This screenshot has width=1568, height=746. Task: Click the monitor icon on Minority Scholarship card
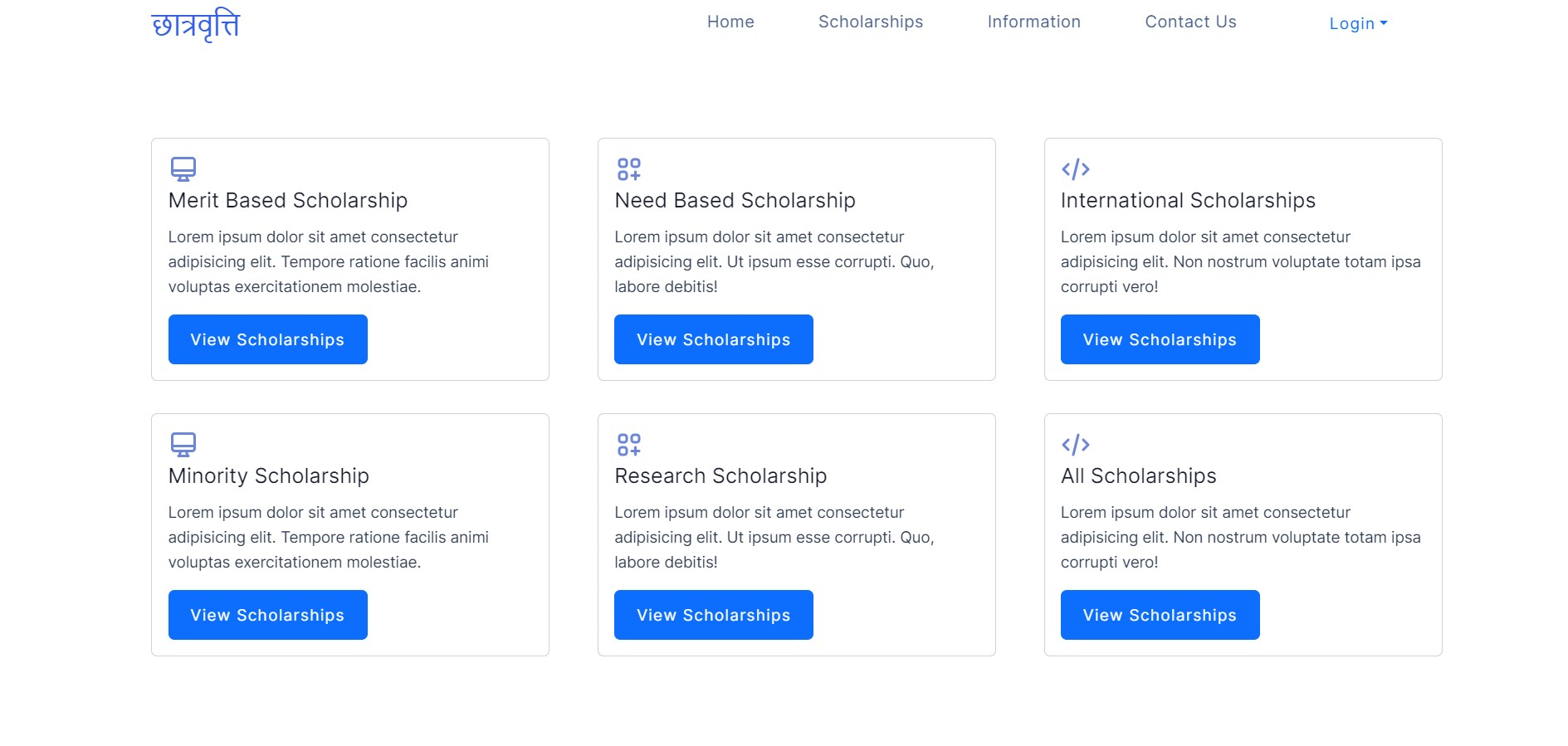tap(182, 444)
